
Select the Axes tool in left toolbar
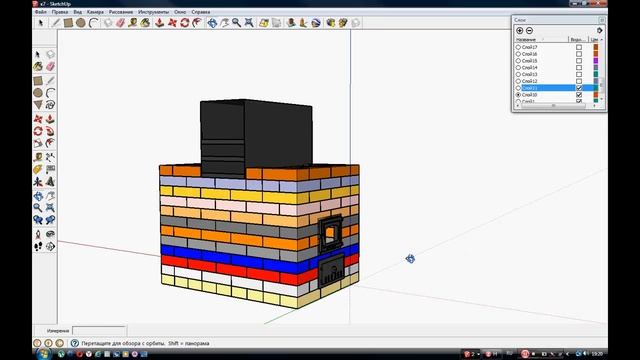[38, 182]
